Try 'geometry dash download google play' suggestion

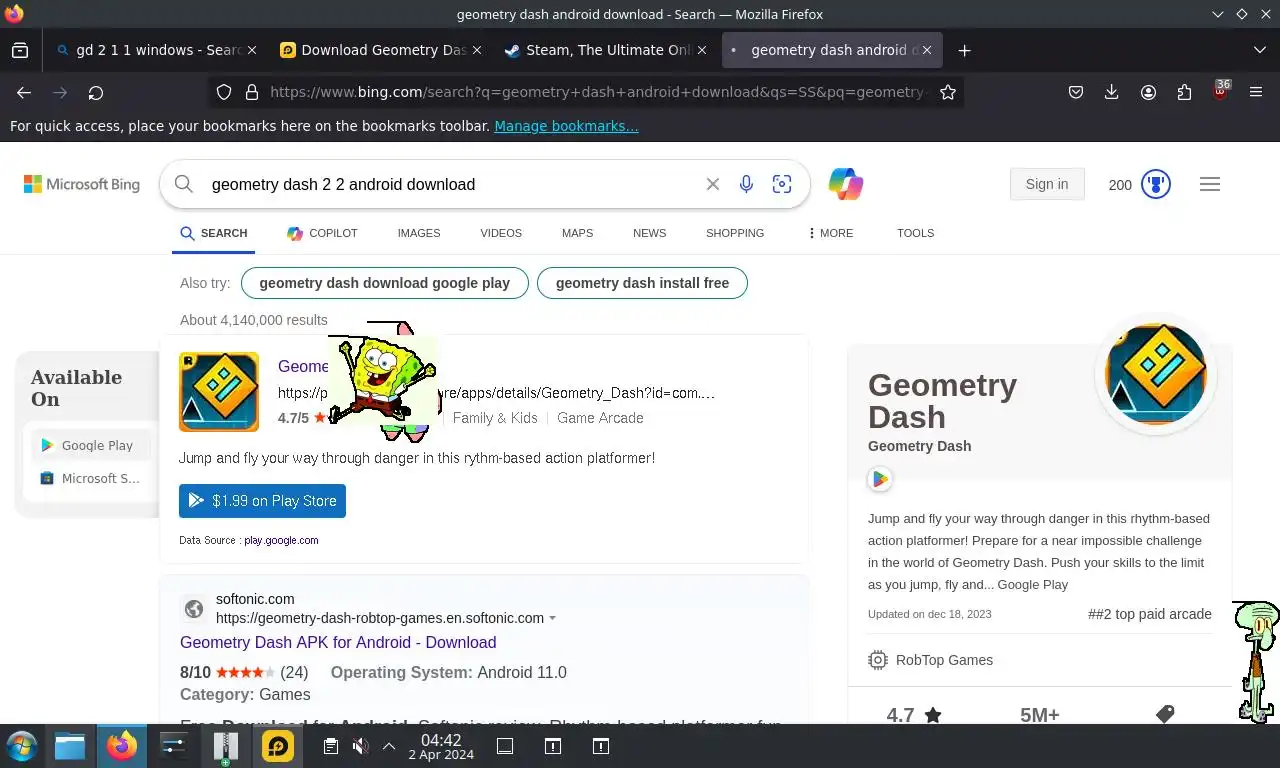(384, 283)
